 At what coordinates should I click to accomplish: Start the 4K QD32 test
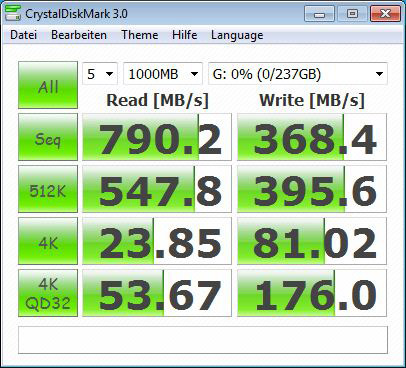click(x=48, y=293)
